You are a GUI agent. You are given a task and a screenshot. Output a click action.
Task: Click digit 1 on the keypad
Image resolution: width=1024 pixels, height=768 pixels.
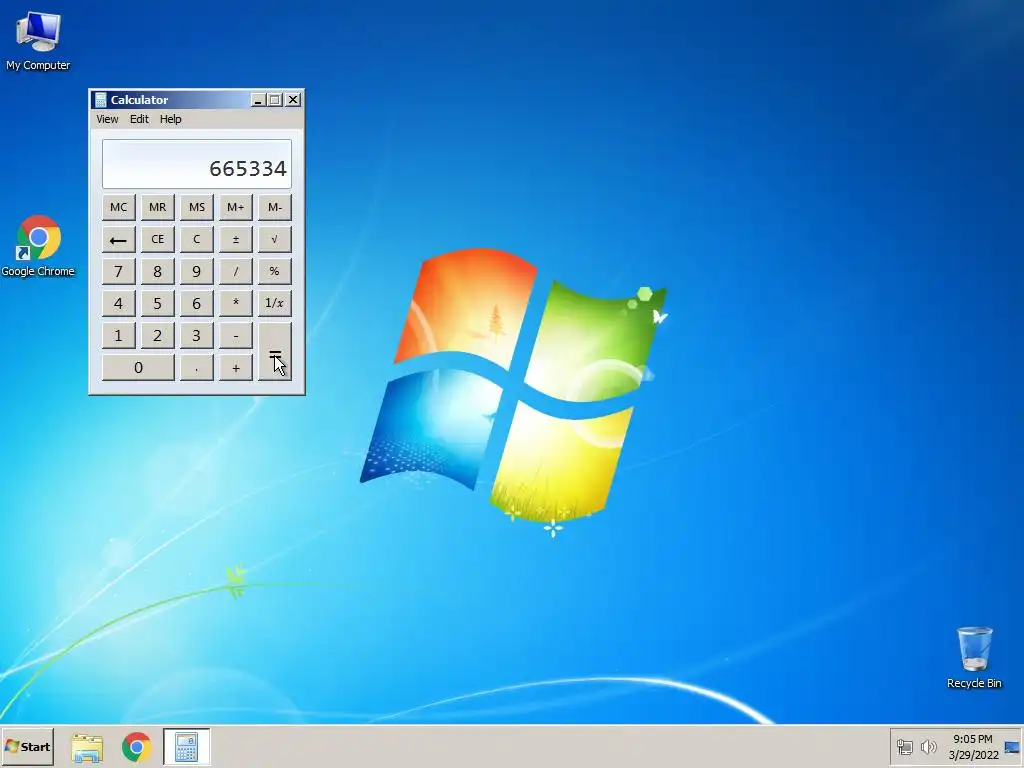pos(118,336)
